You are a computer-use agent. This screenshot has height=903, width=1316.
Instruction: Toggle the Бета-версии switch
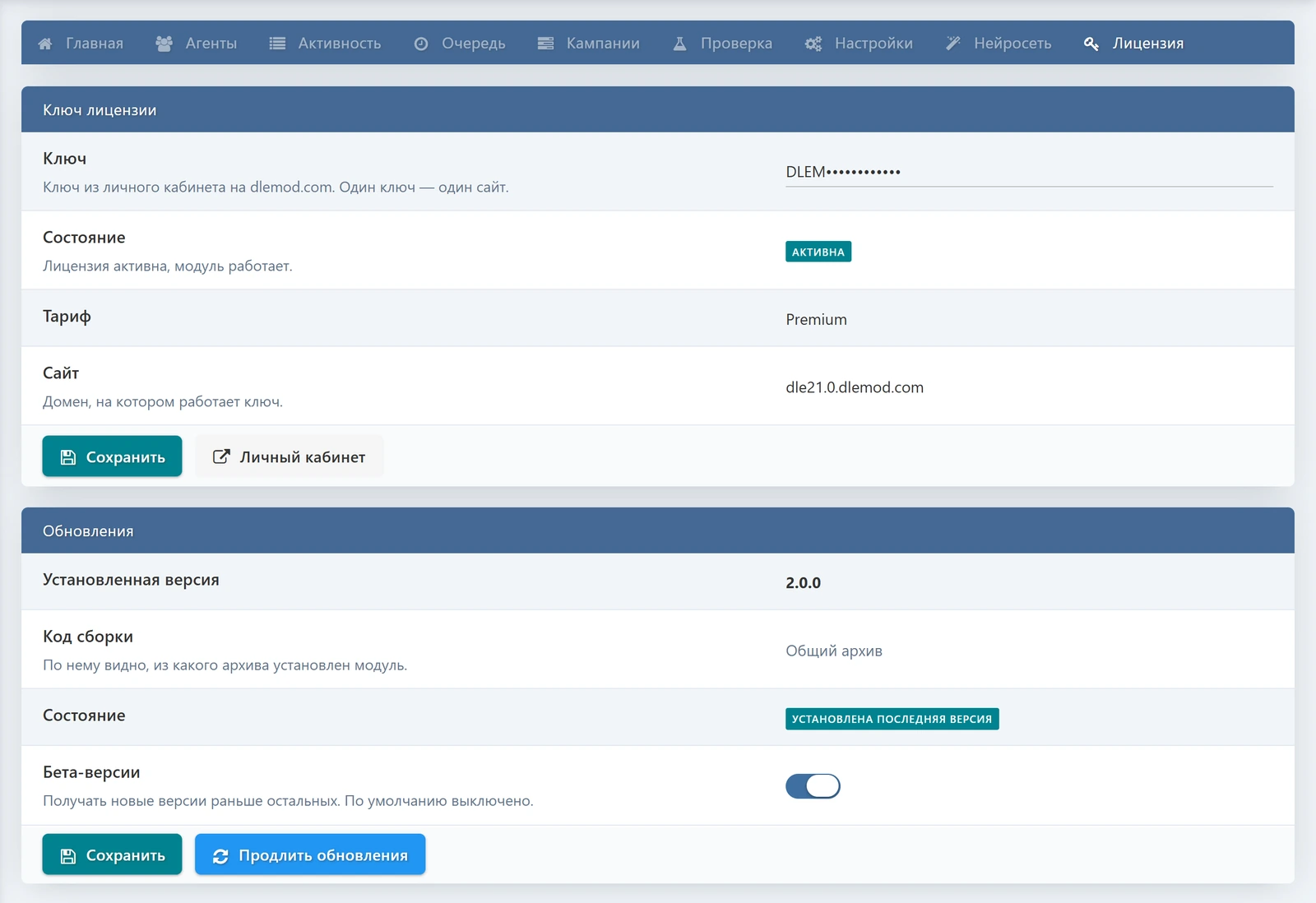point(813,786)
